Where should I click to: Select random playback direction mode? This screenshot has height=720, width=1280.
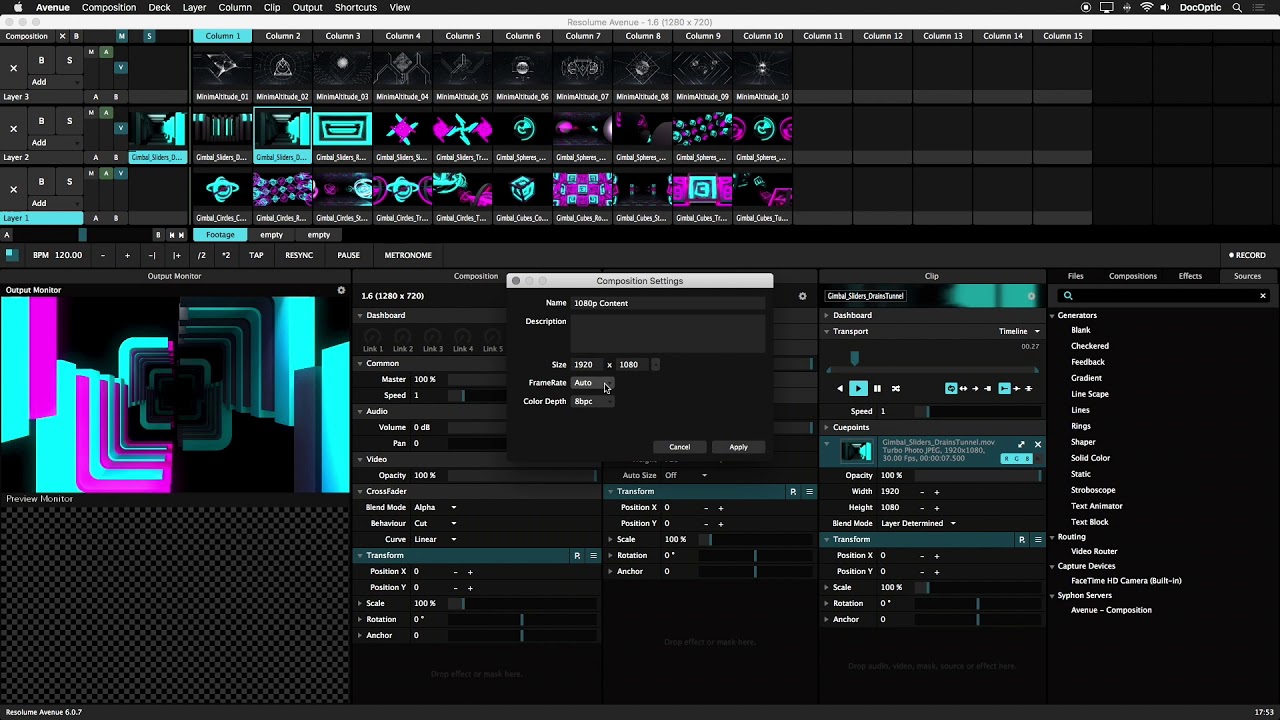896,388
